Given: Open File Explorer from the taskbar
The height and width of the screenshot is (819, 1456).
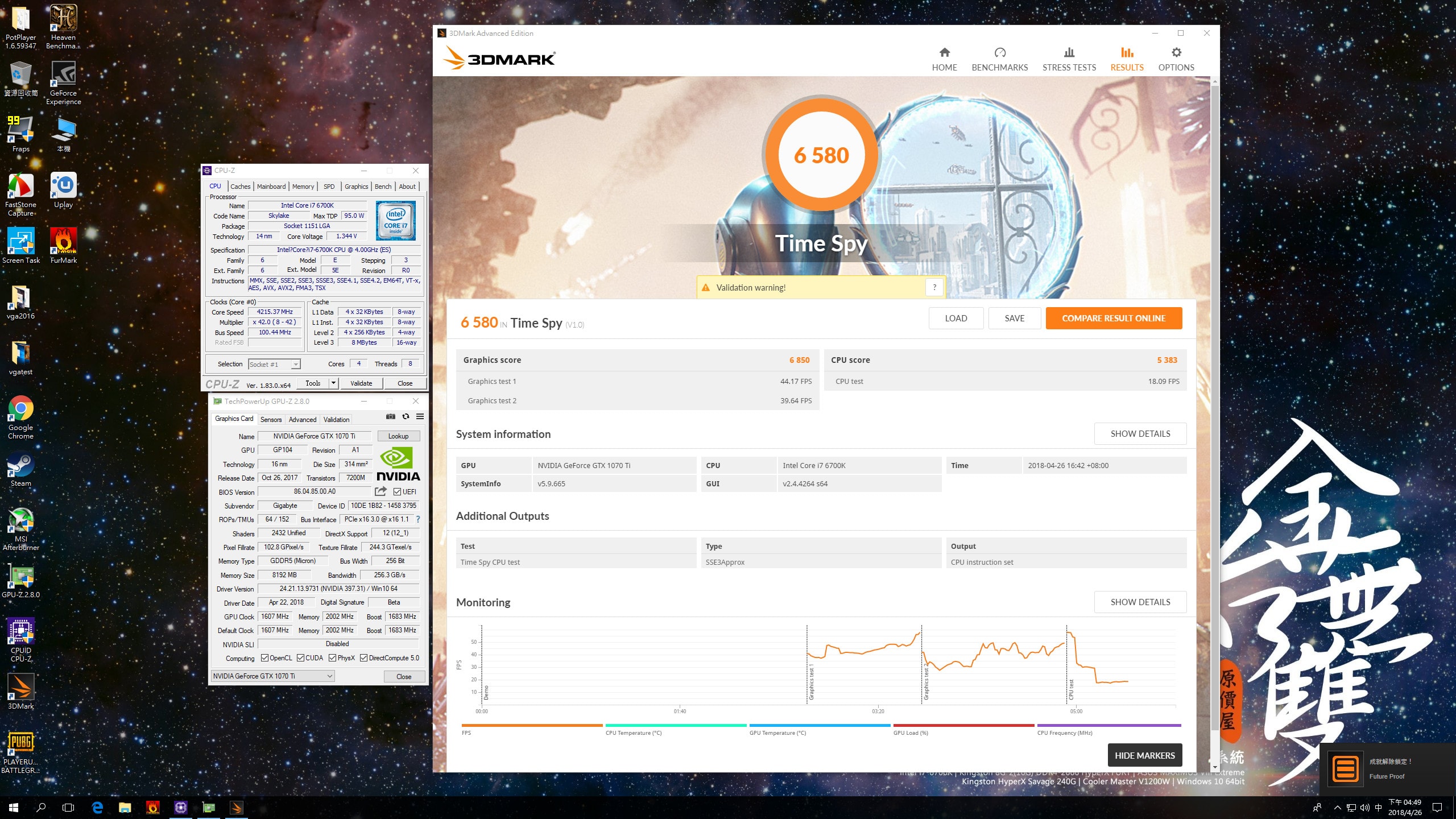Looking at the screenshot, I should (125, 807).
